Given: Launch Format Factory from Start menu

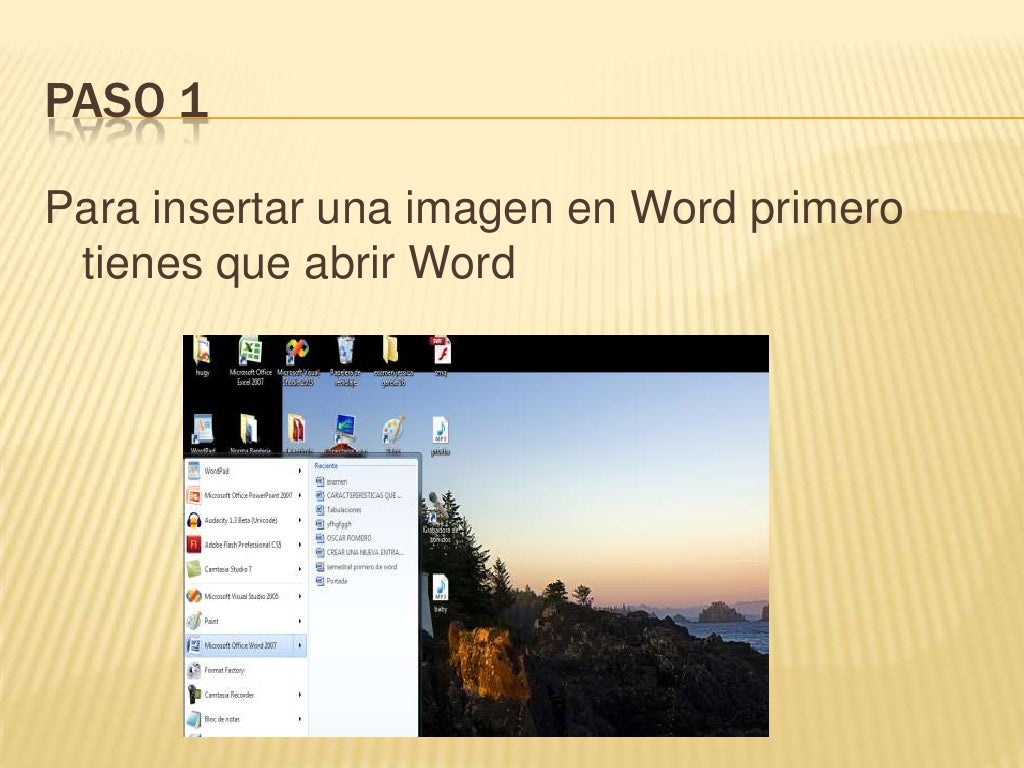Looking at the screenshot, I should 245,670.
